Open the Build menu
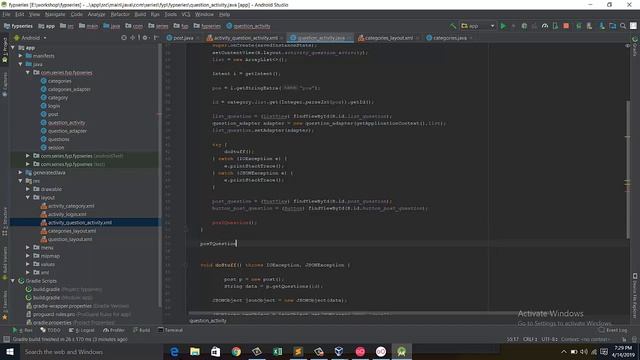The width and height of the screenshot is (640, 360). point(140,14)
